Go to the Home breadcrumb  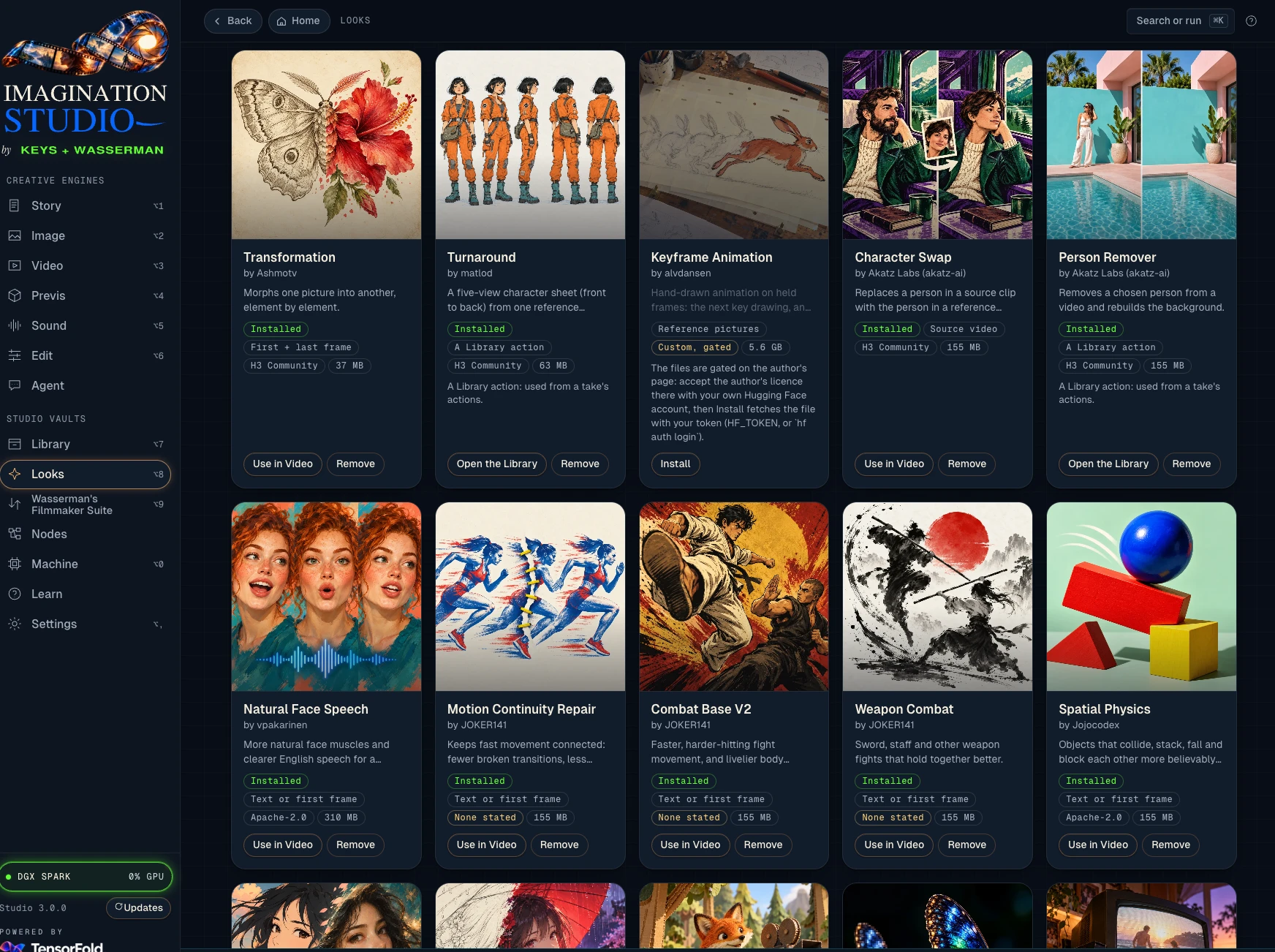tap(299, 21)
